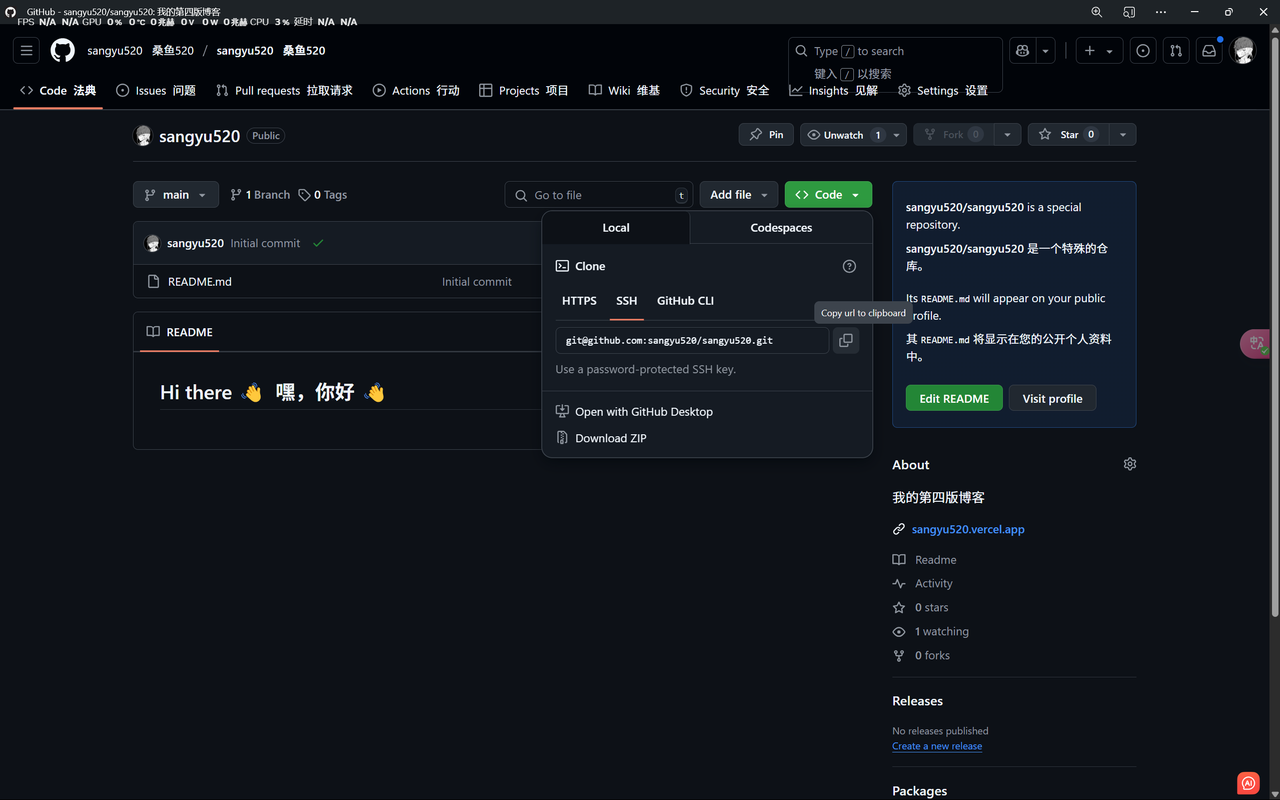
Task: Open browser more options ellipsis
Action: click(1160, 12)
